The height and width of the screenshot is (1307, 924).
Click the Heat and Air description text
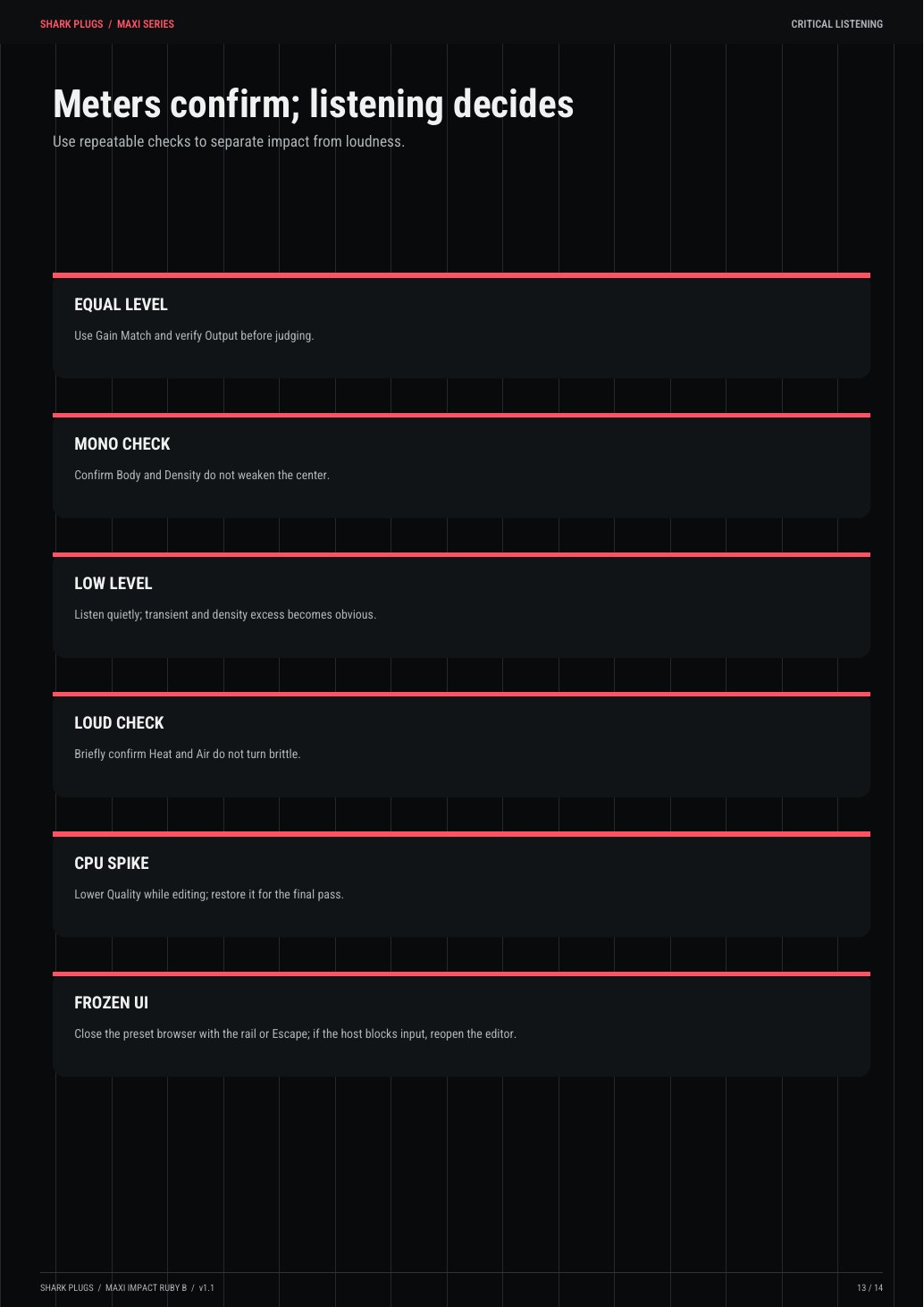pos(188,755)
